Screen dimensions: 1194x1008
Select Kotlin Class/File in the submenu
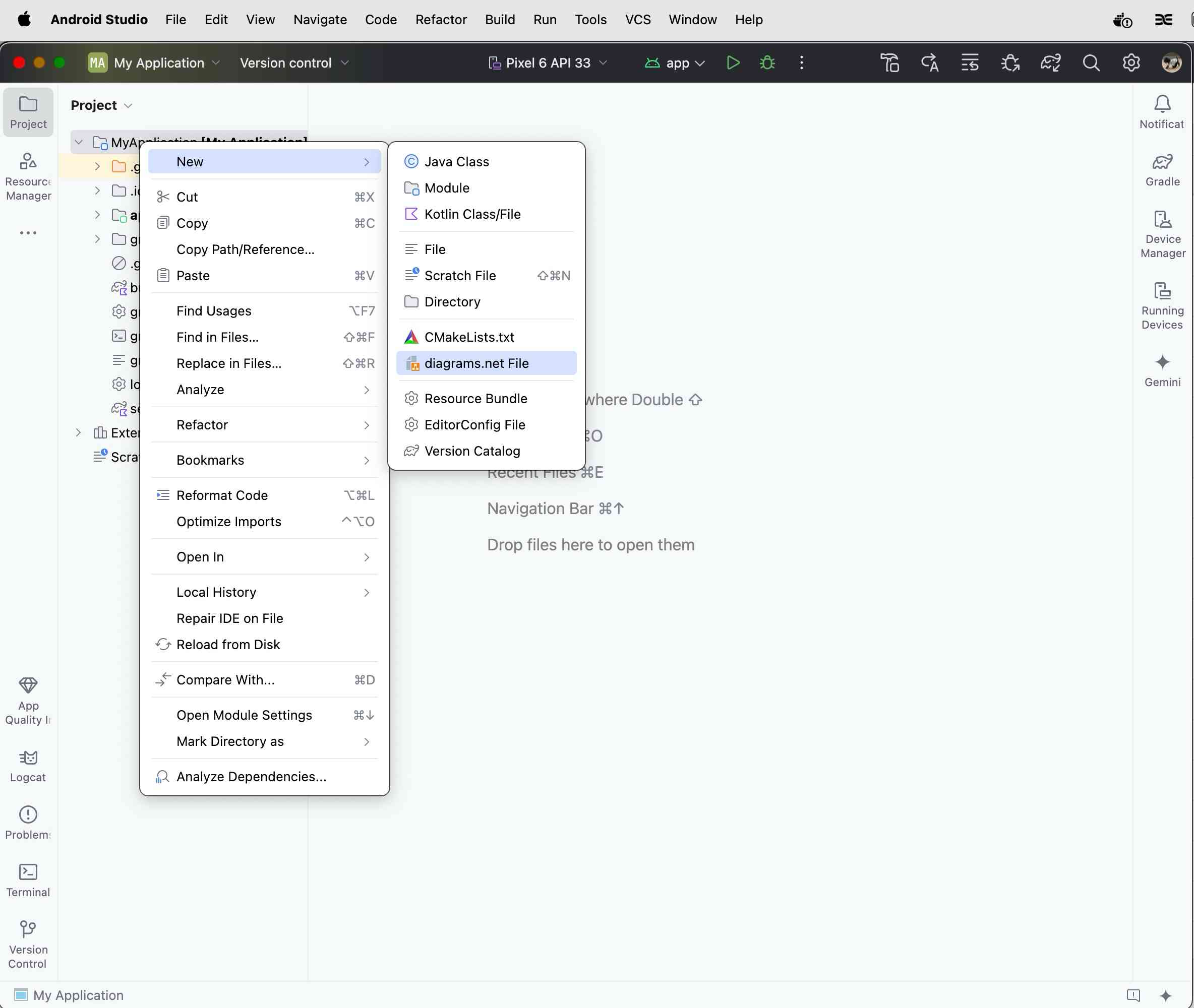pos(472,214)
